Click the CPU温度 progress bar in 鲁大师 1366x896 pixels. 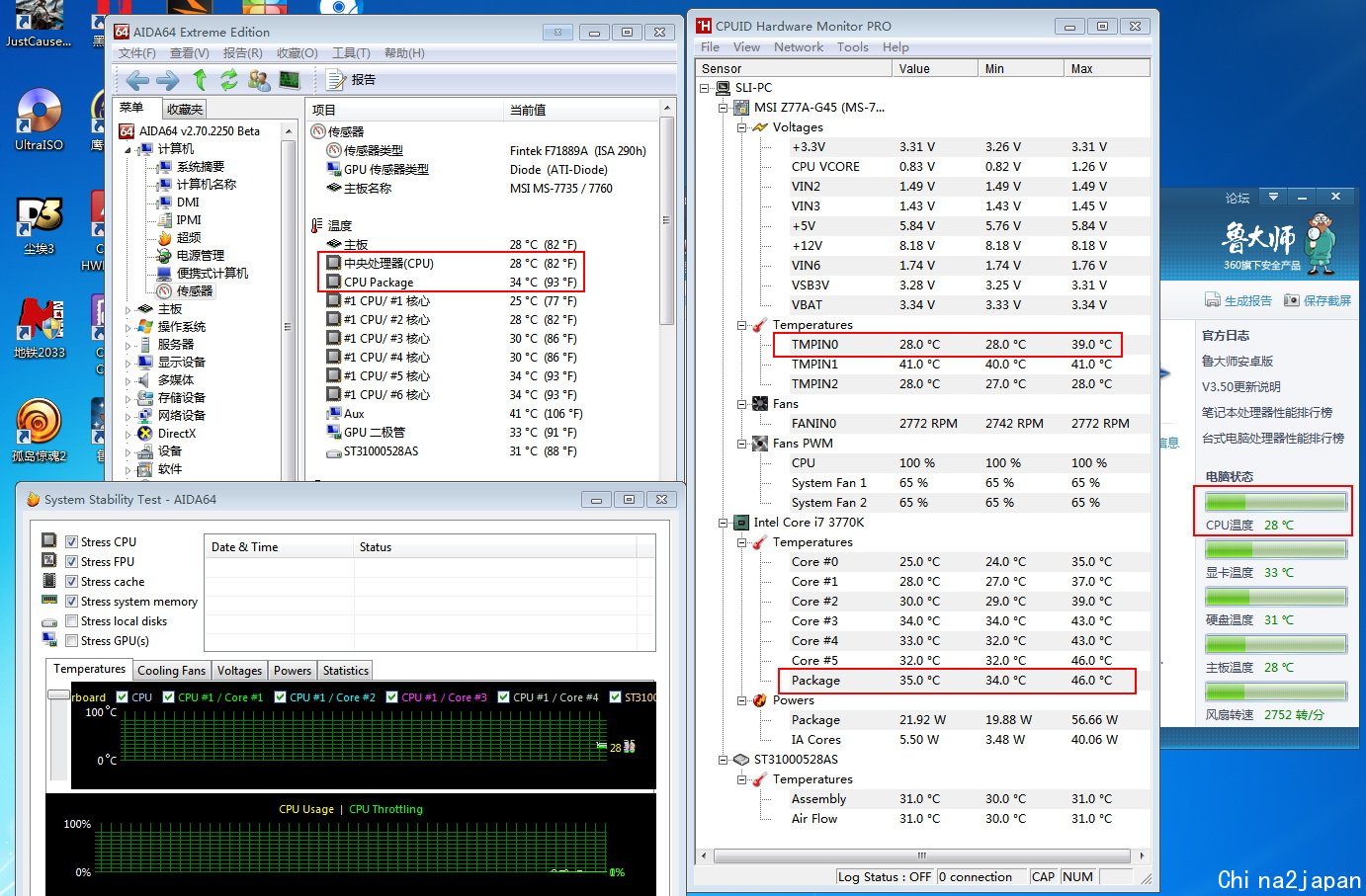coord(1275,502)
